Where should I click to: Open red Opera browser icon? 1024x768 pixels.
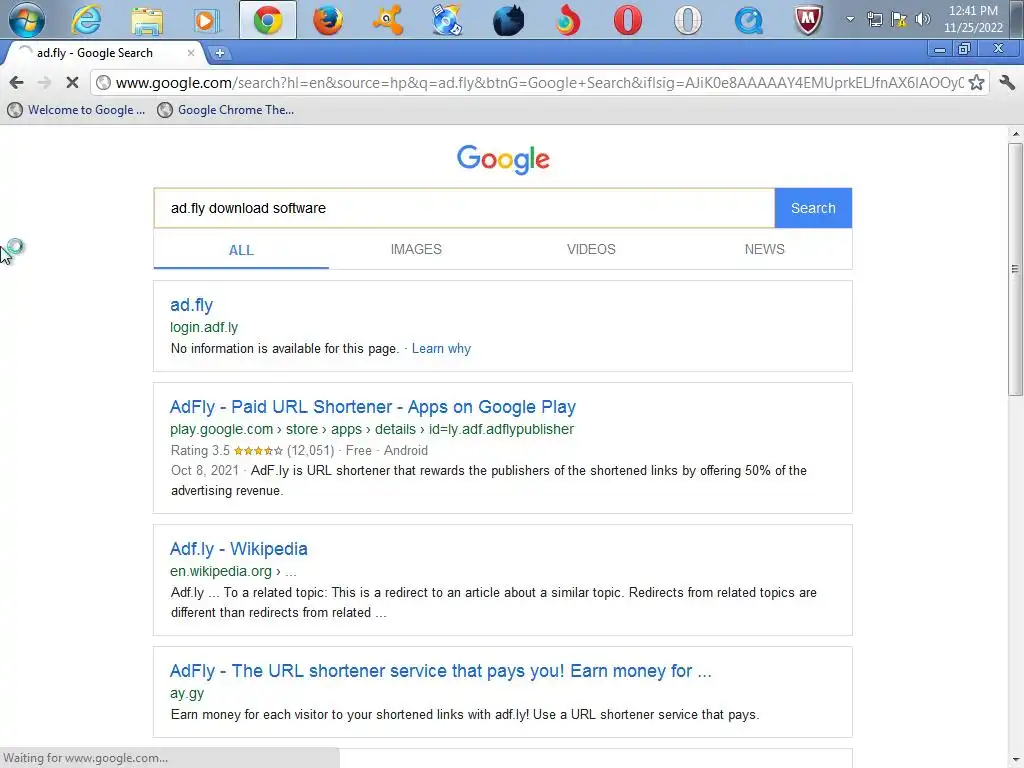click(628, 20)
